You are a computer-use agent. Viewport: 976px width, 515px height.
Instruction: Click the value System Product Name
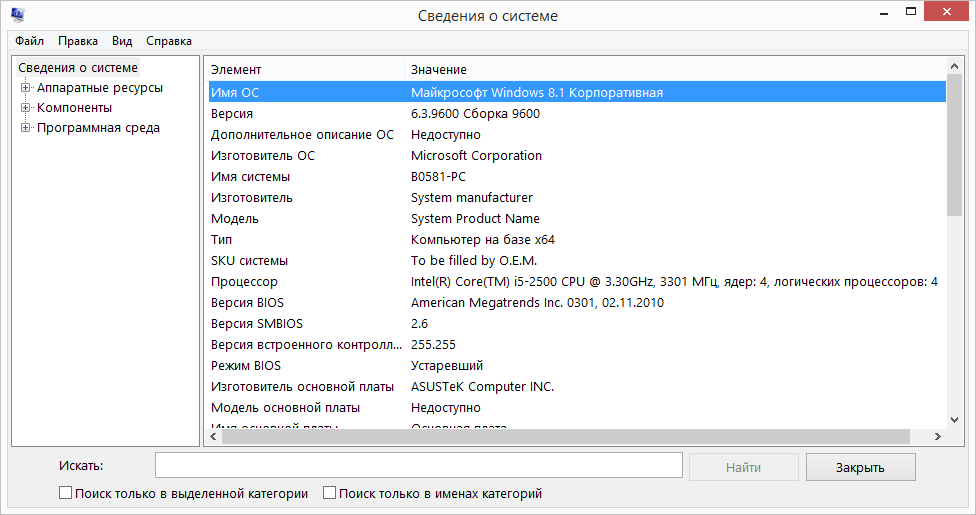(475, 219)
